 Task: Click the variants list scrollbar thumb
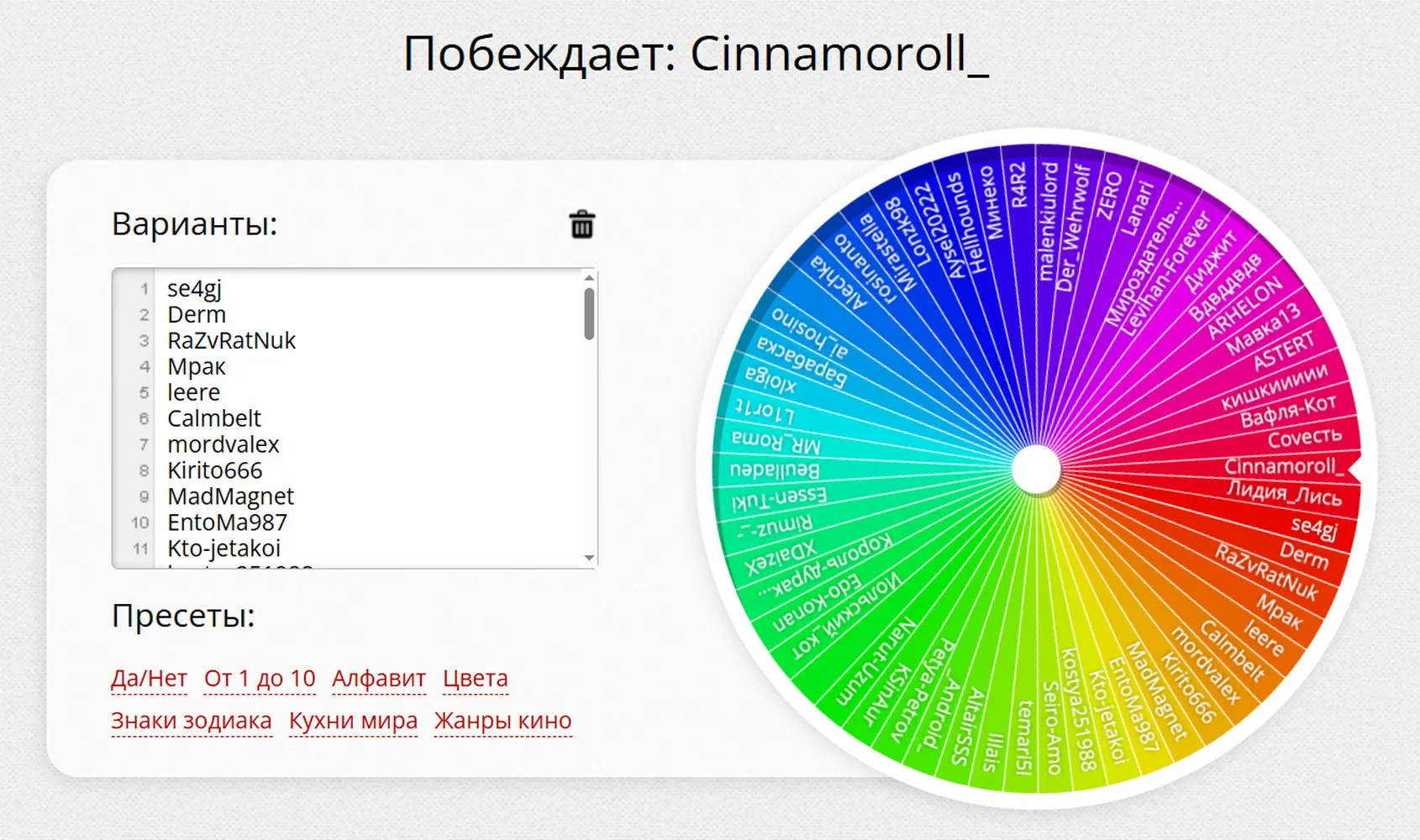pos(589,314)
